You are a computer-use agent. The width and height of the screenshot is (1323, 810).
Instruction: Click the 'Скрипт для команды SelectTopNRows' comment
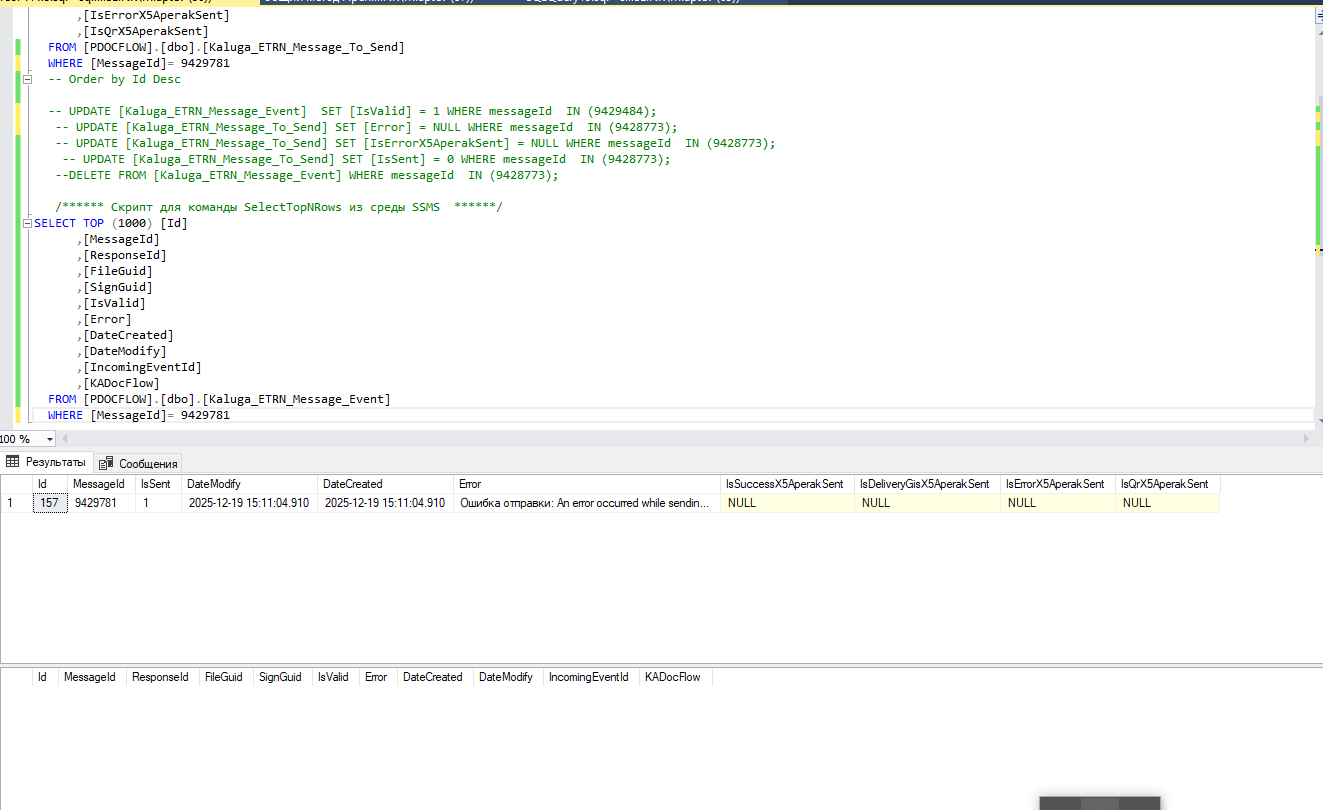(x=279, y=207)
